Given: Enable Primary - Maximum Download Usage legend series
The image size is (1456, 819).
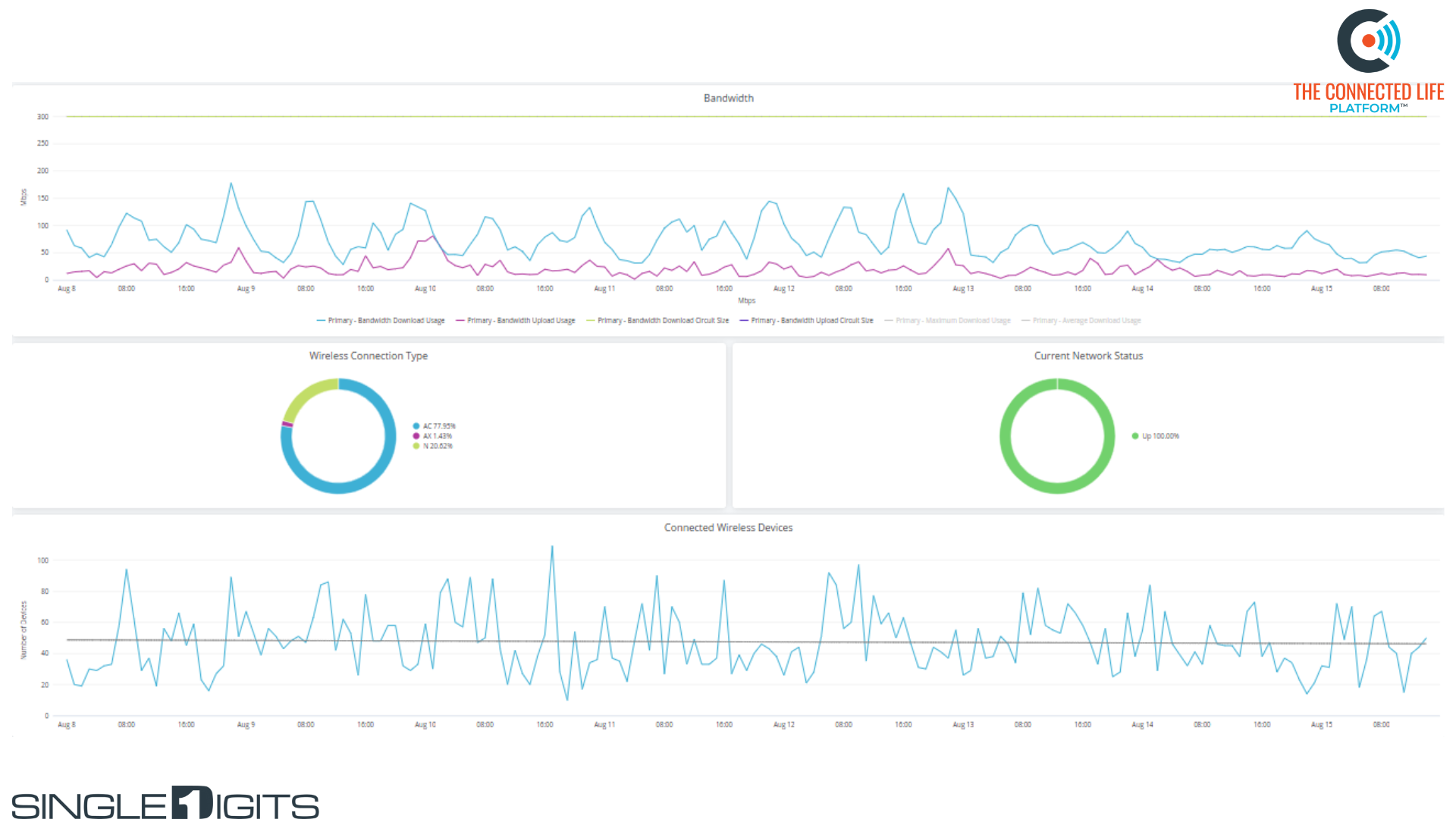Looking at the screenshot, I should [x=947, y=321].
